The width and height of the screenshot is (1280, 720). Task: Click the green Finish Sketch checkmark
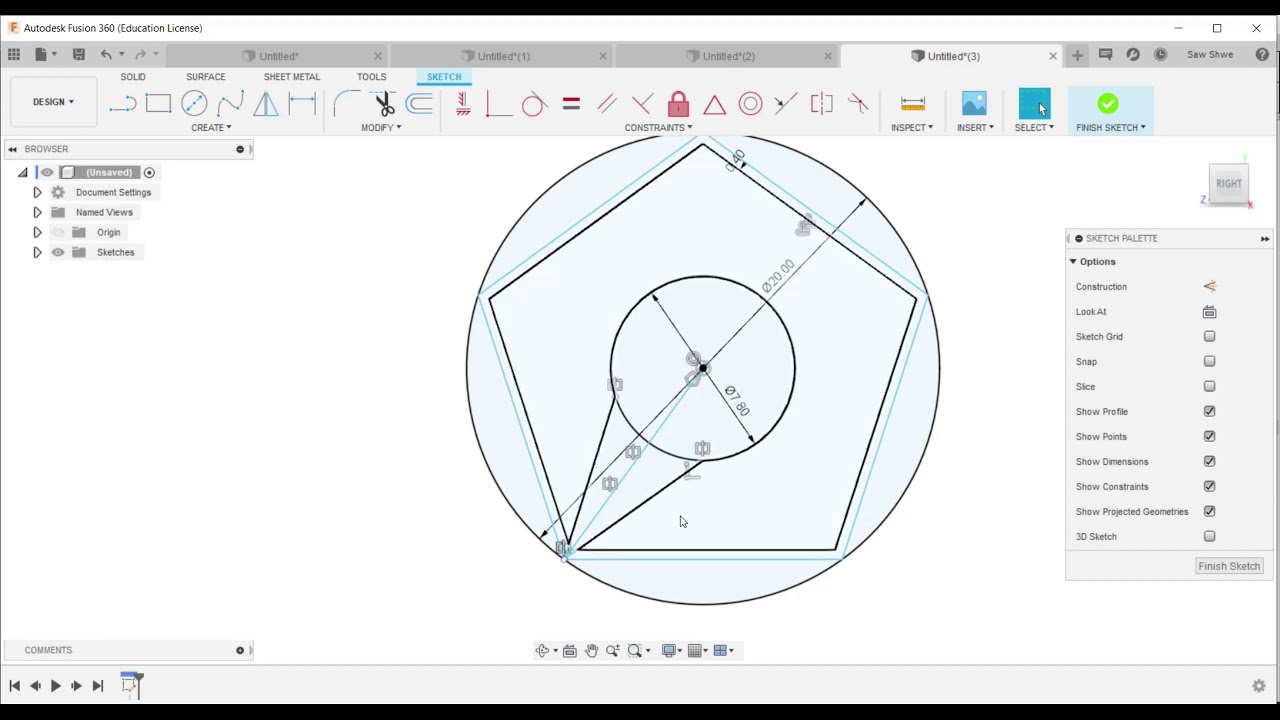tap(1108, 103)
